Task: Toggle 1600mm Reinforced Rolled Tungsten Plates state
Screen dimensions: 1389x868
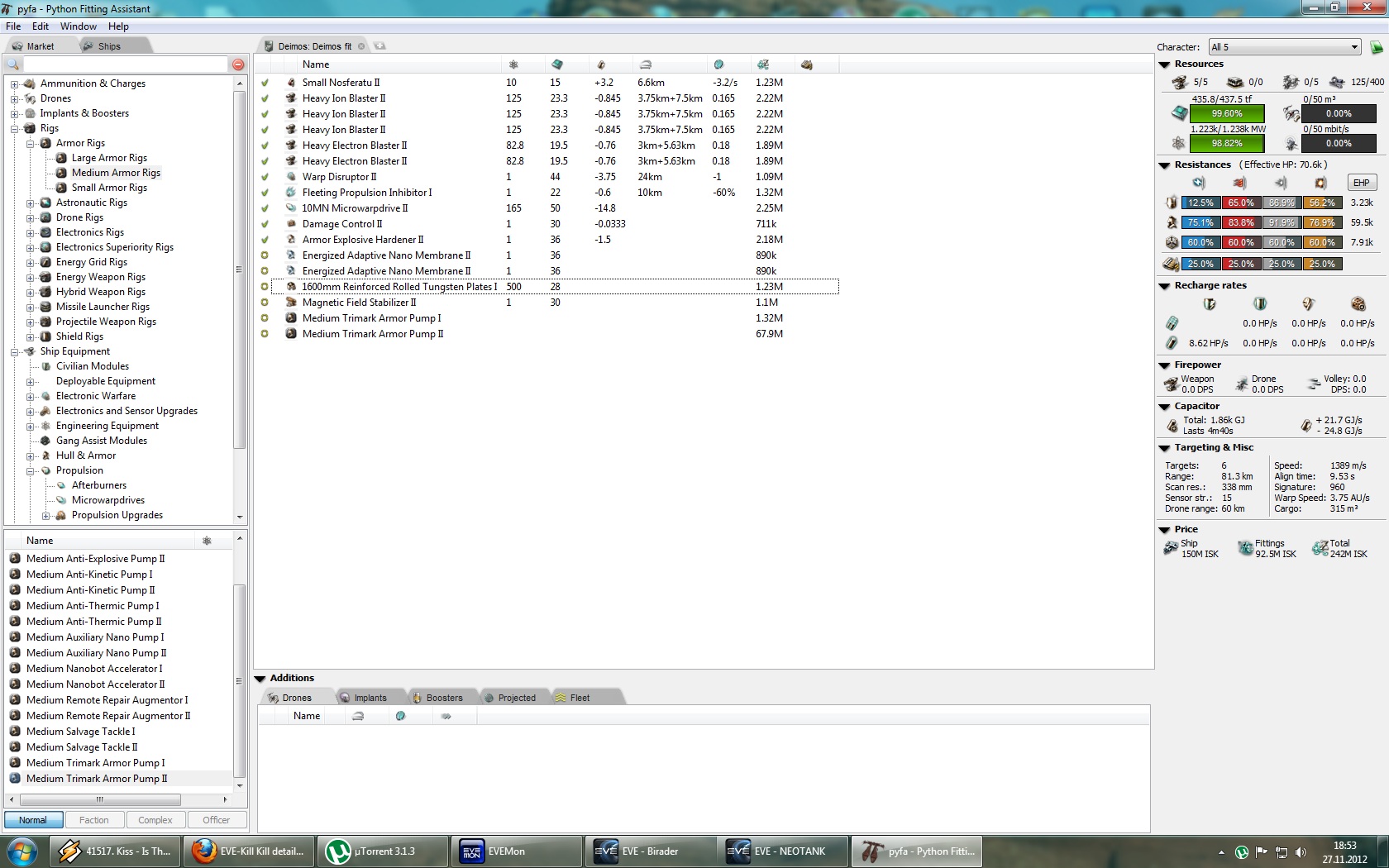Action: [x=265, y=287]
